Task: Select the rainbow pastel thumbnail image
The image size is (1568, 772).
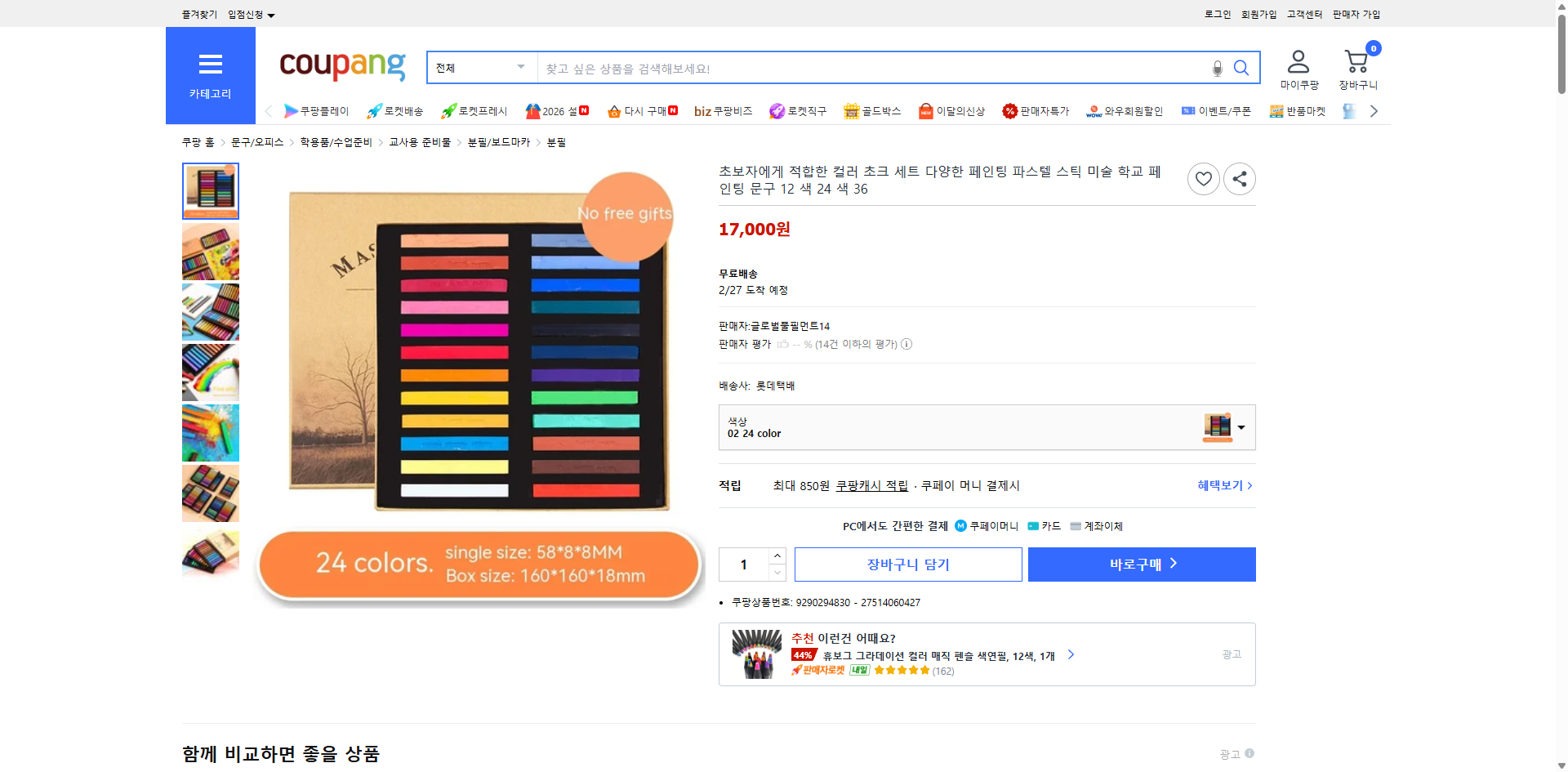Action: click(x=210, y=373)
